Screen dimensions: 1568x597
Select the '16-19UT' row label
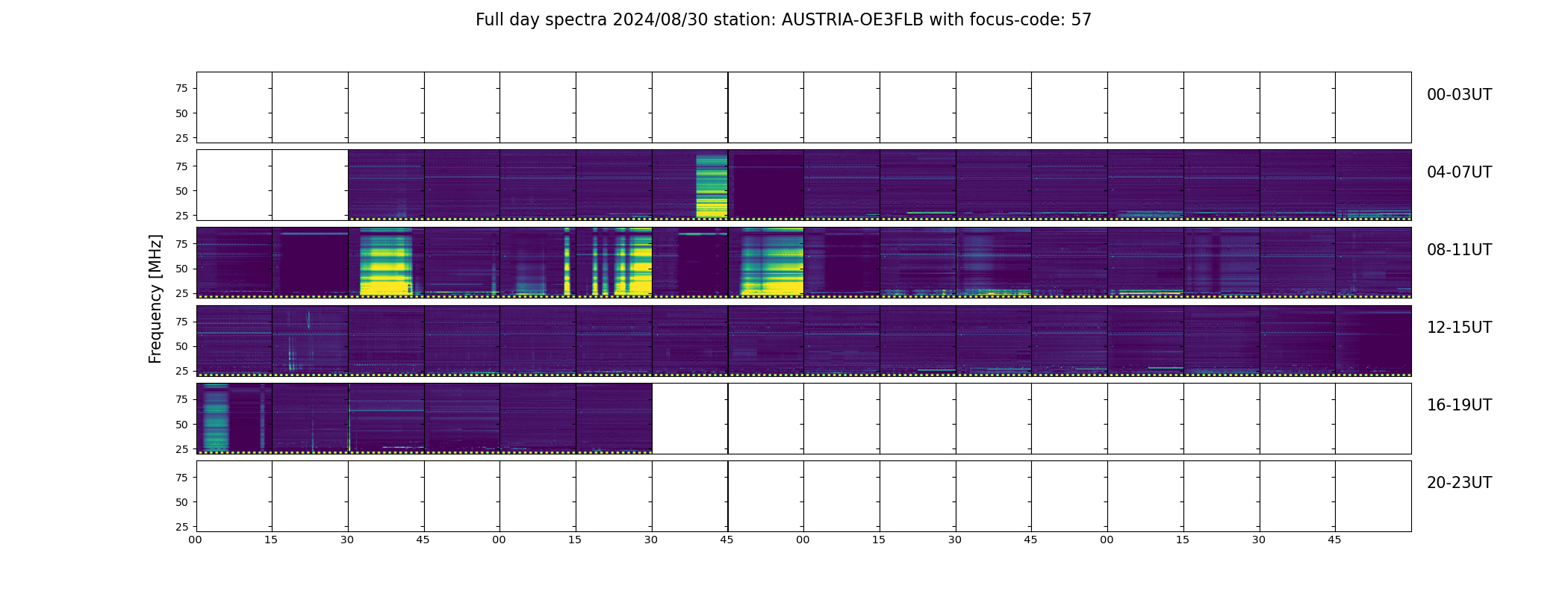(1459, 405)
